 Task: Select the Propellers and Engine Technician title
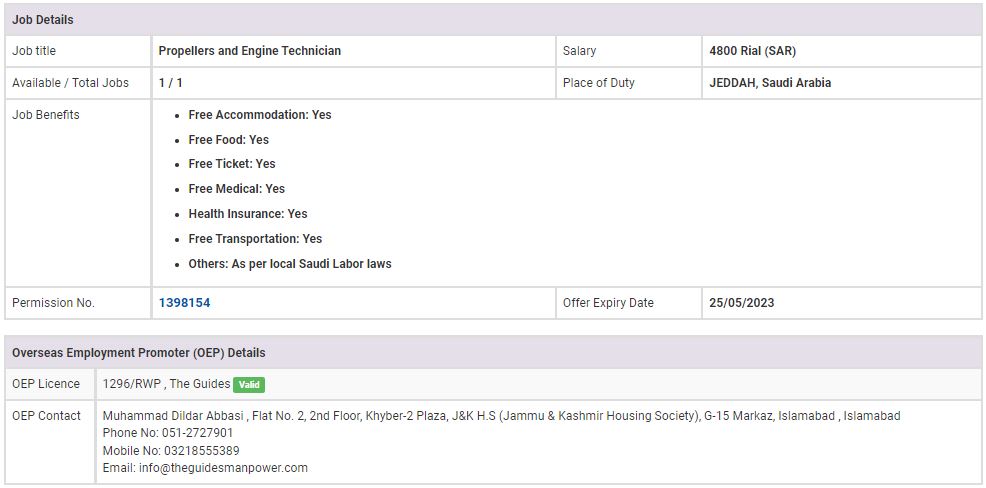pos(249,51)
